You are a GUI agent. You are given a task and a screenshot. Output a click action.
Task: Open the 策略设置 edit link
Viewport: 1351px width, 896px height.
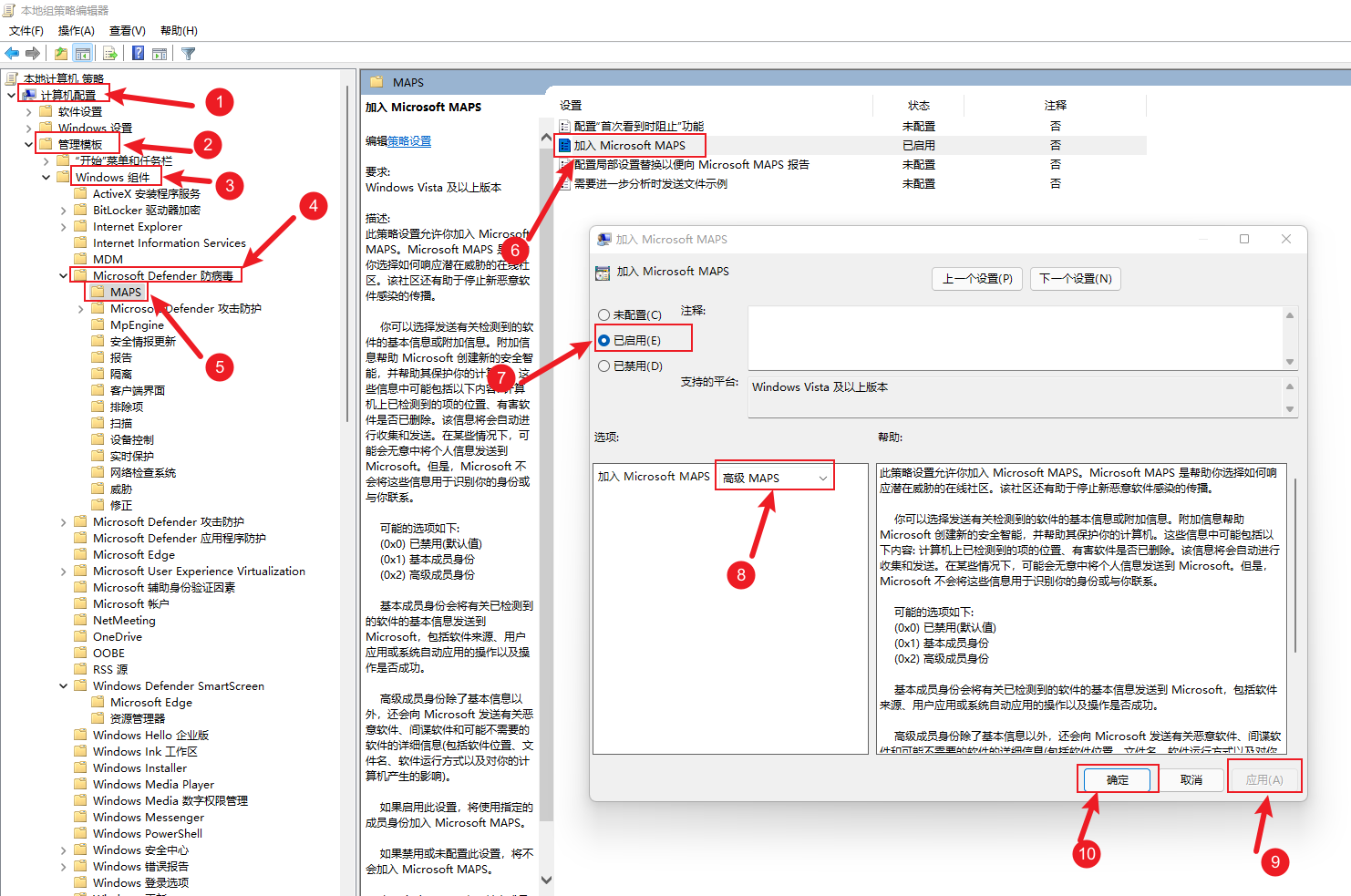click(x=409, y=141)
